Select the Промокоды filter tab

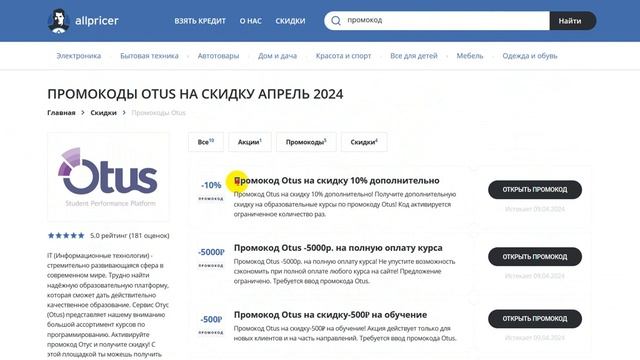[x=306, y=142]
